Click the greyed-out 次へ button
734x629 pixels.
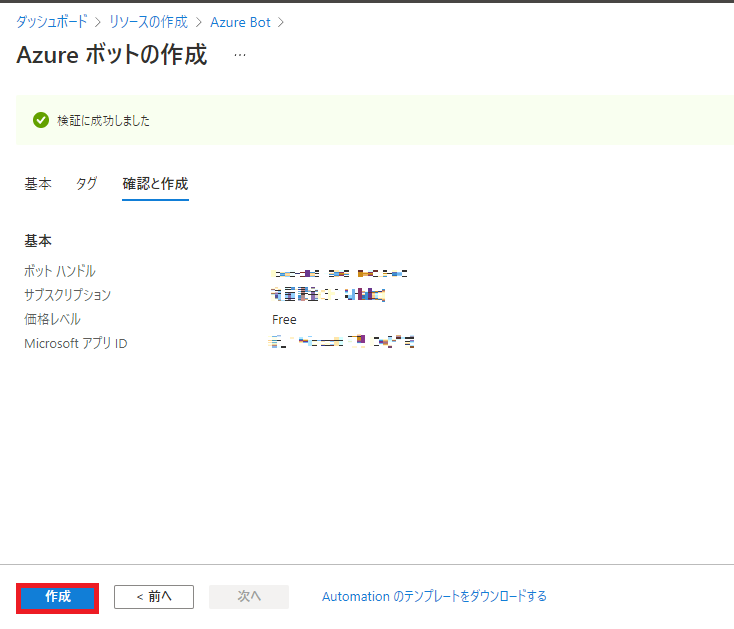tap(249, 597)
